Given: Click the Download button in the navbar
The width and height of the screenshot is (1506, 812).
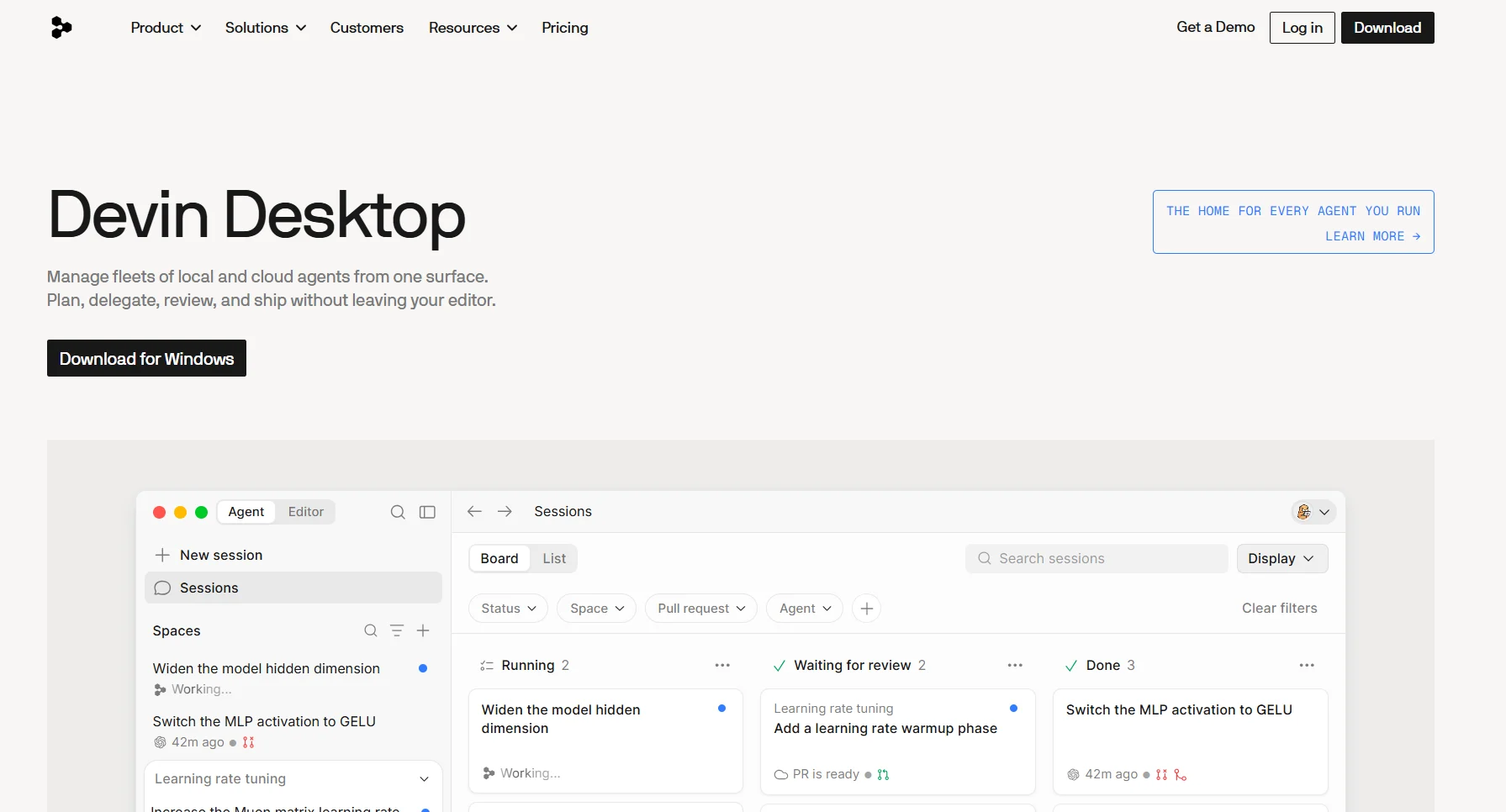Looking at the screenshot, I should (1387, 28).
